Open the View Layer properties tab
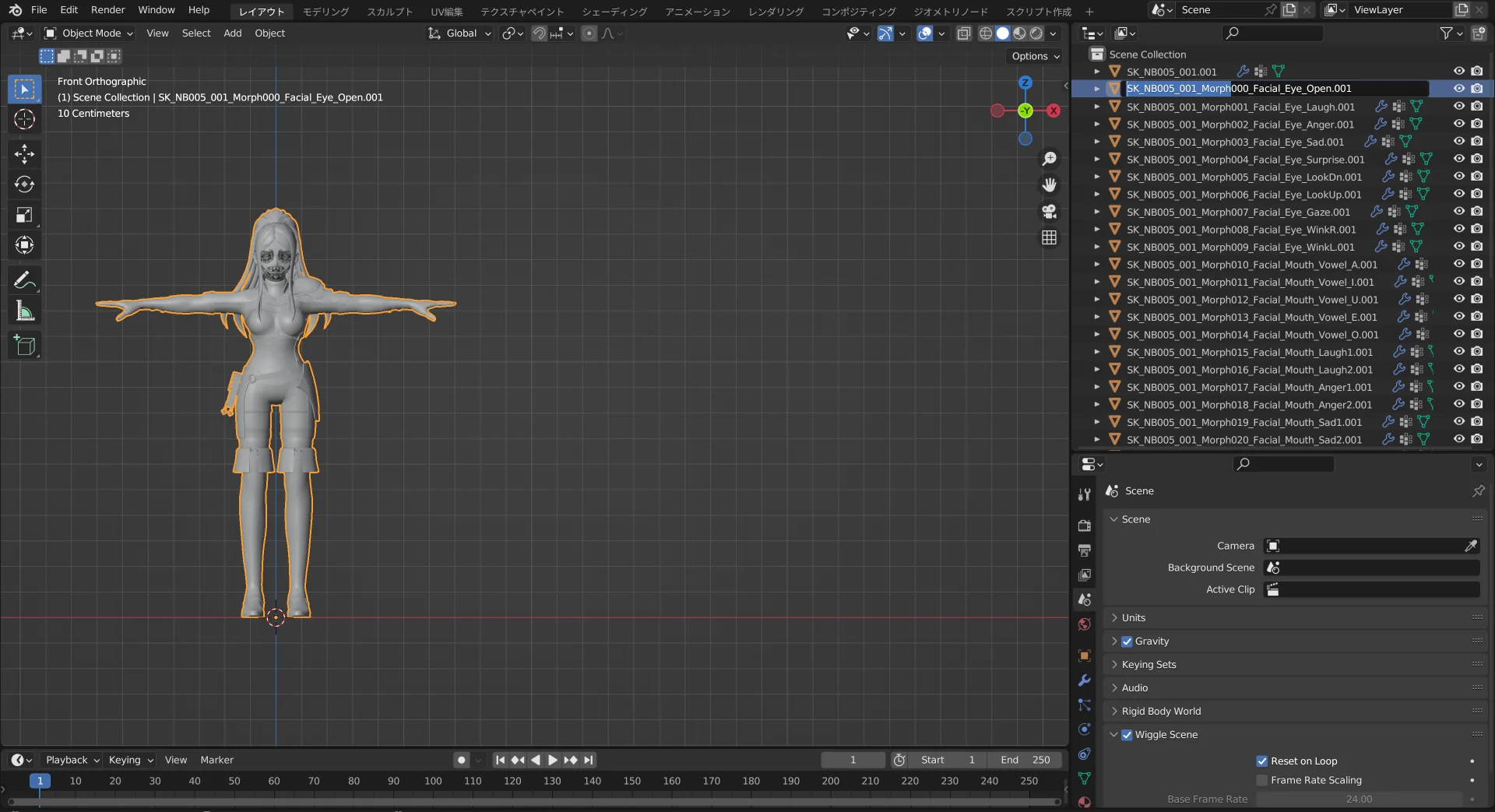Image resolution: width=1495 pixels, height=812 pixels. pyautogui.click(x=1084, y=575)
